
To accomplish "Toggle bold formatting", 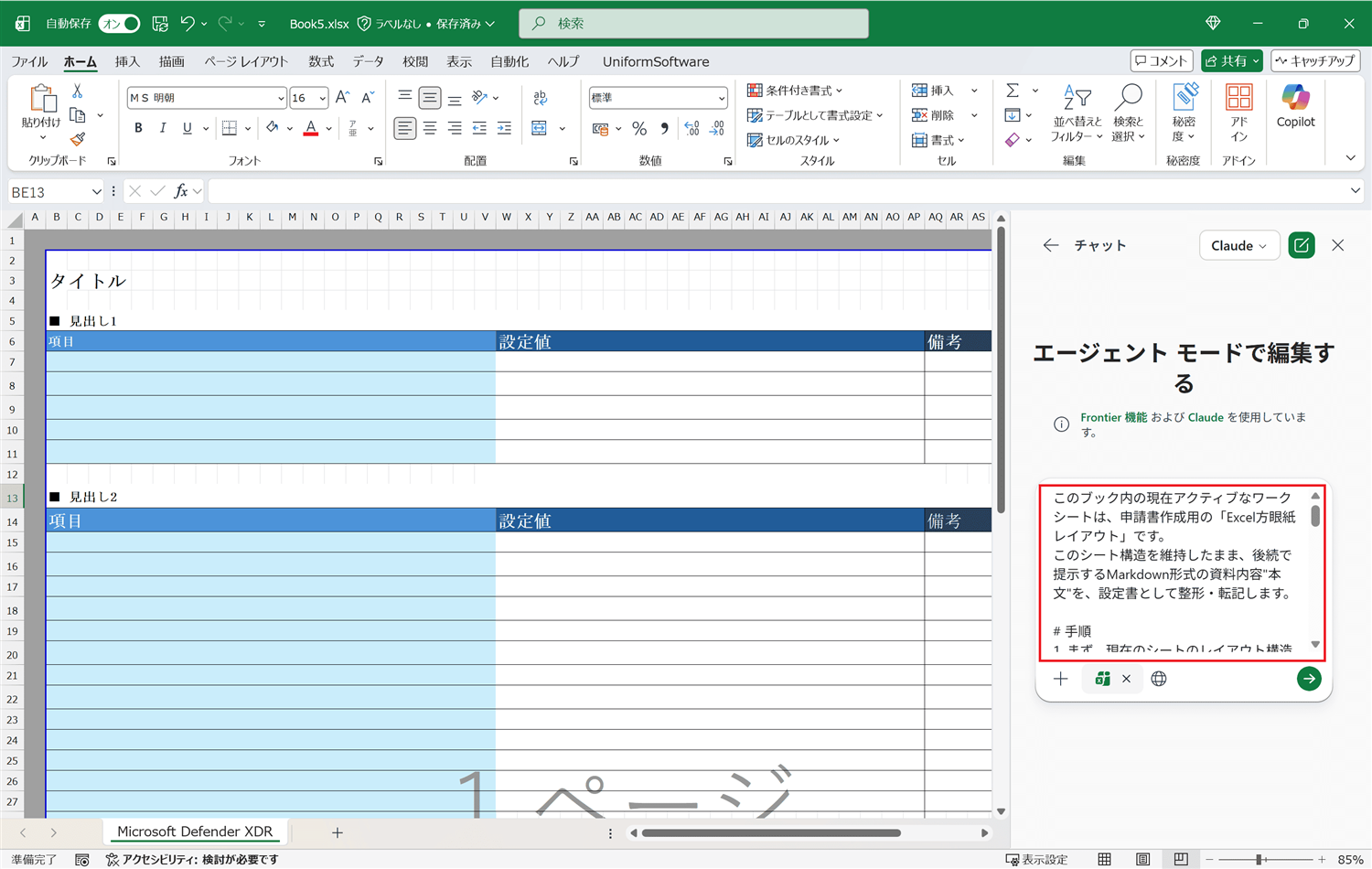I will coord(138,128).
